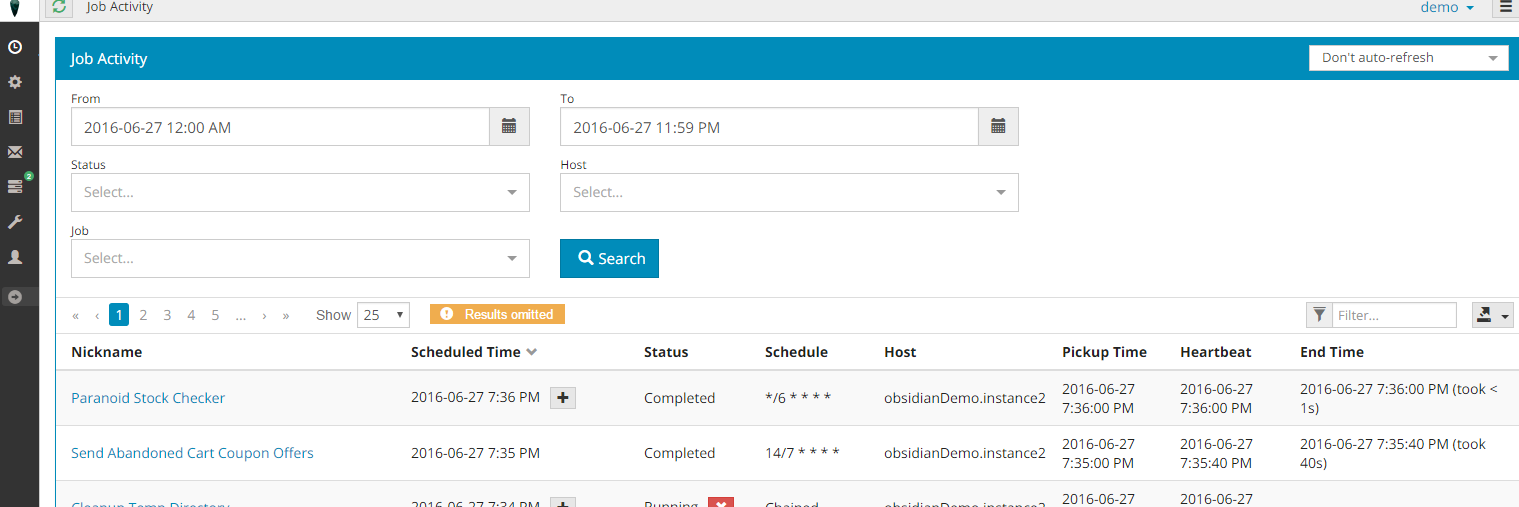Image resolution: width=1519 pixels, height=507 pixels.
Task: Click the user profile sidebar icon
Action: pos(15,257)
